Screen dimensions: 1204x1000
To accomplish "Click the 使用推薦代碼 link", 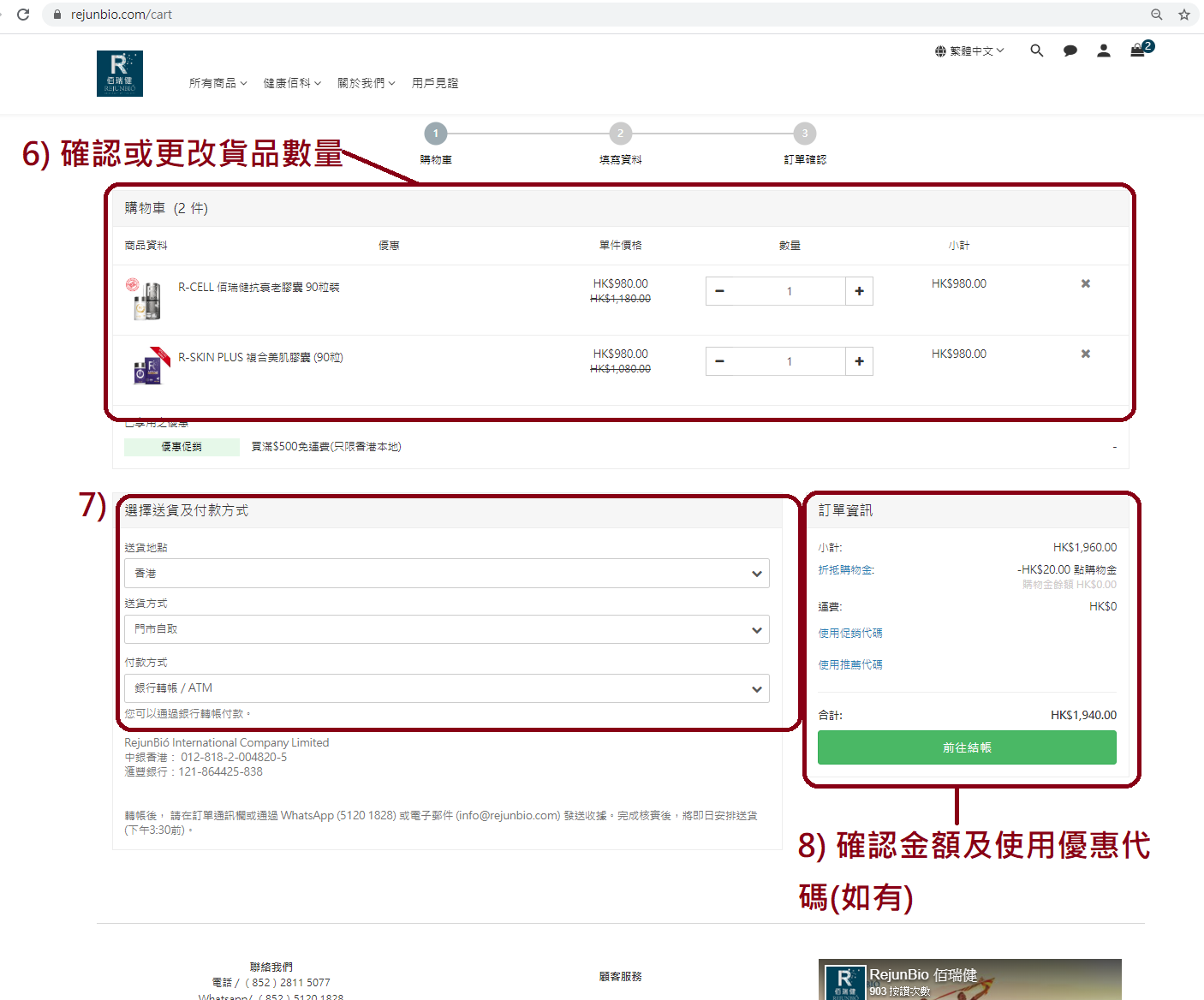I will pos(849,664).
